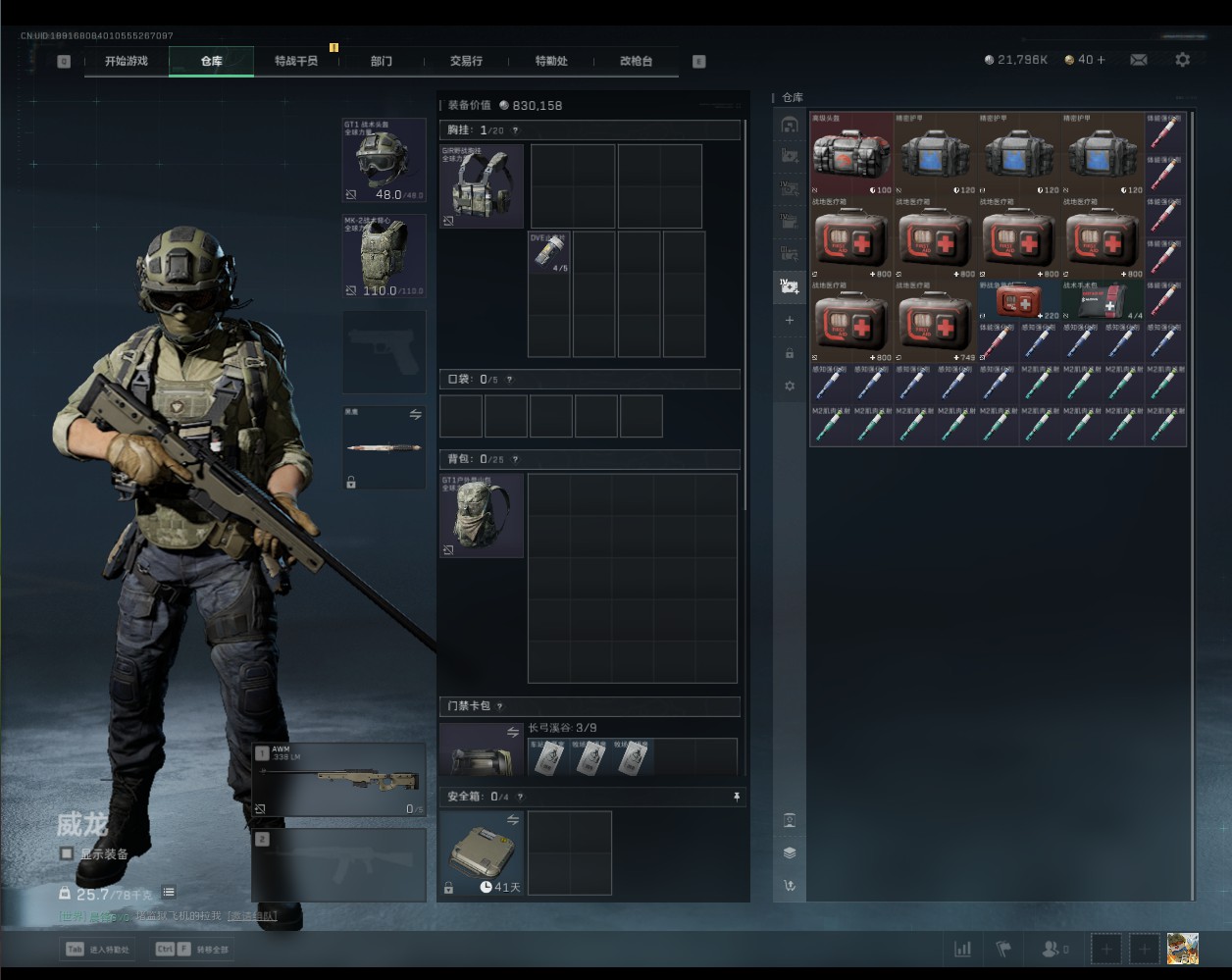The width and height of the screenshot is (1232, 980).
Task: Click the warehouse vertical scrollbar
Action: click(x=1192, y=505)
